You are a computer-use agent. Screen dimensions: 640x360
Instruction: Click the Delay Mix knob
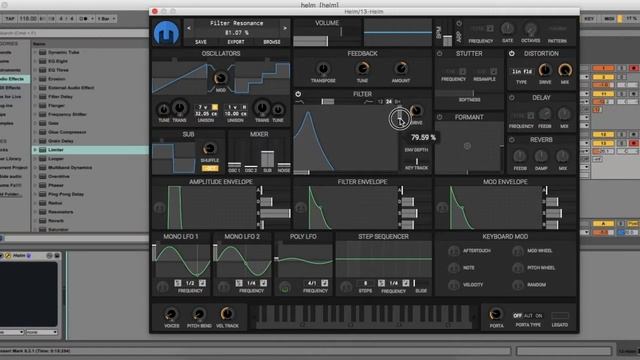[x=564, y=114]
